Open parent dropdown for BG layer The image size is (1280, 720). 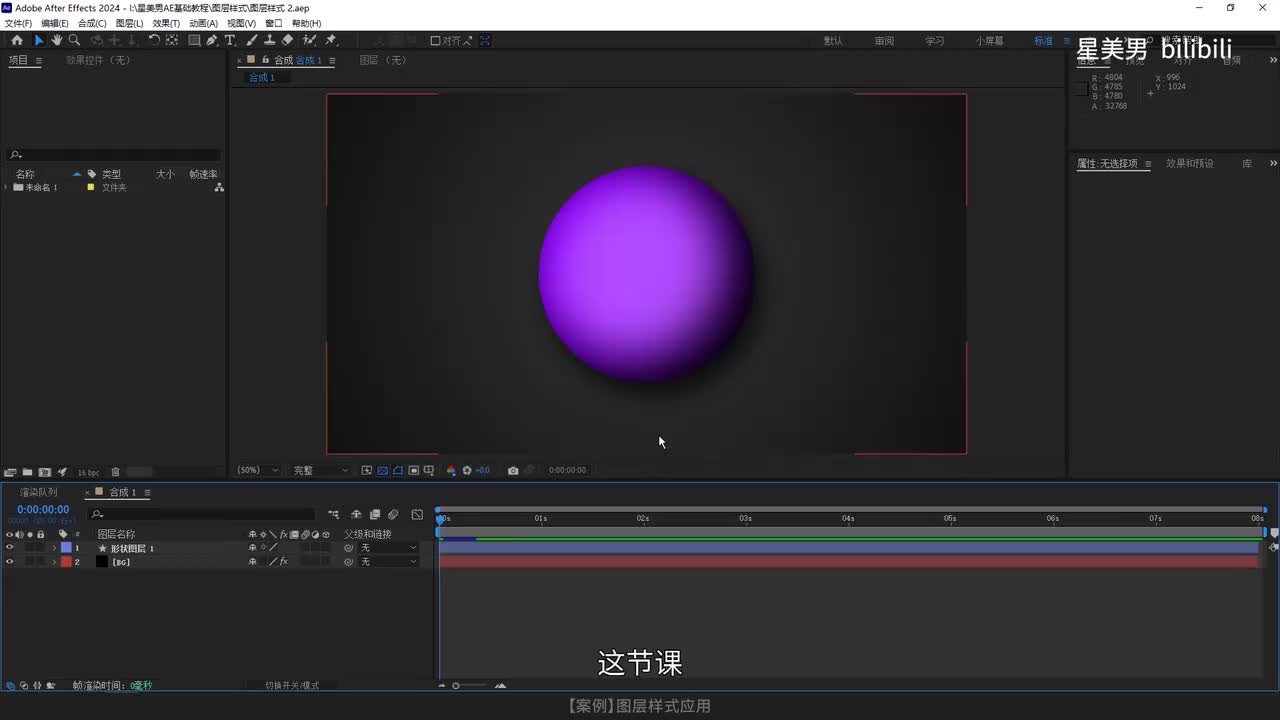389,562
